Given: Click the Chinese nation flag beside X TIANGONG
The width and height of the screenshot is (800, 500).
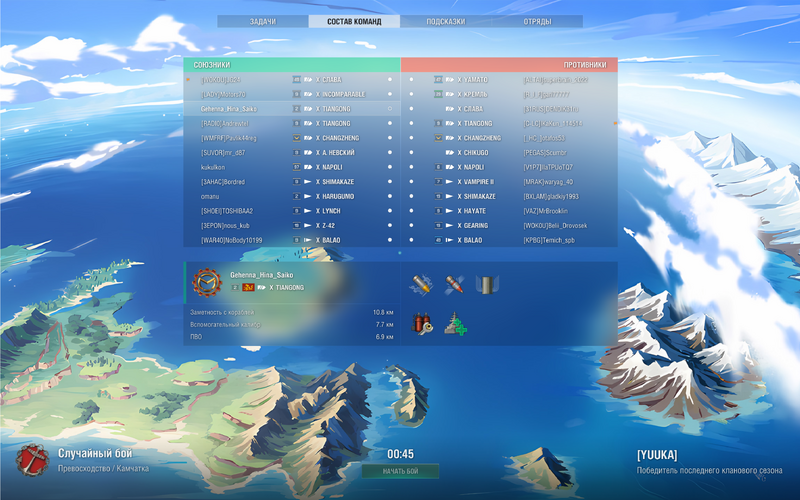Looking at the screenshot, I should coord(248,287).
